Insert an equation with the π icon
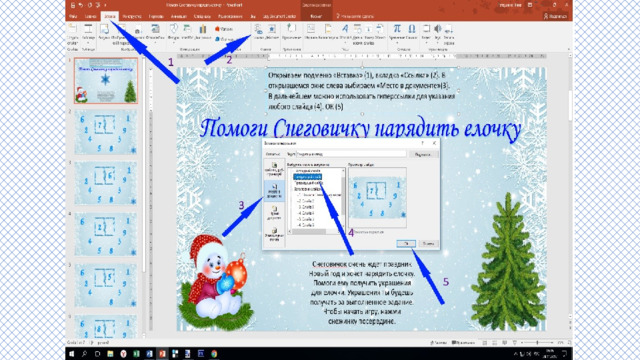Screen dimensions: 640x360 tap(397, 32)
